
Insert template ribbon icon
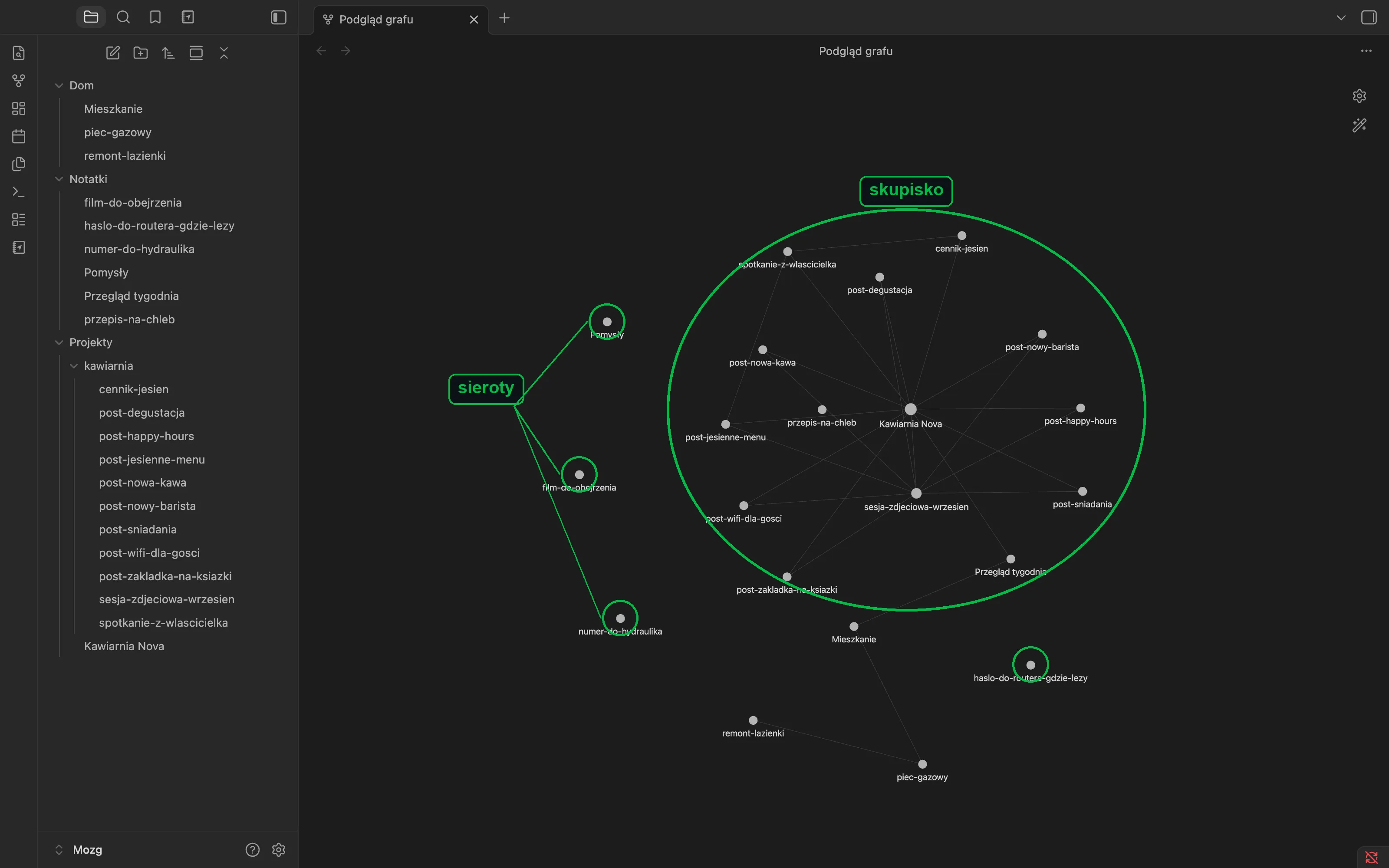[18, 164]
